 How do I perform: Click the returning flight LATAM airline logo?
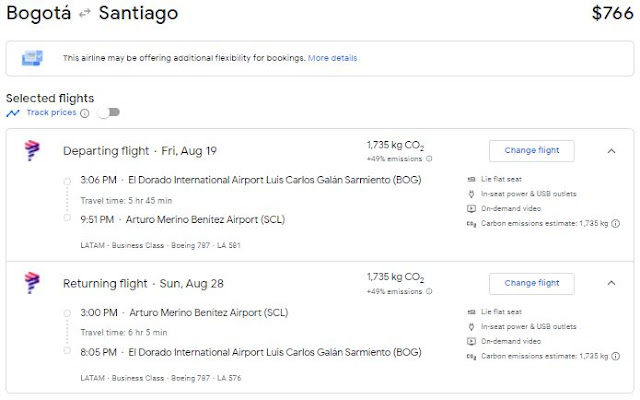click(31, 283)
